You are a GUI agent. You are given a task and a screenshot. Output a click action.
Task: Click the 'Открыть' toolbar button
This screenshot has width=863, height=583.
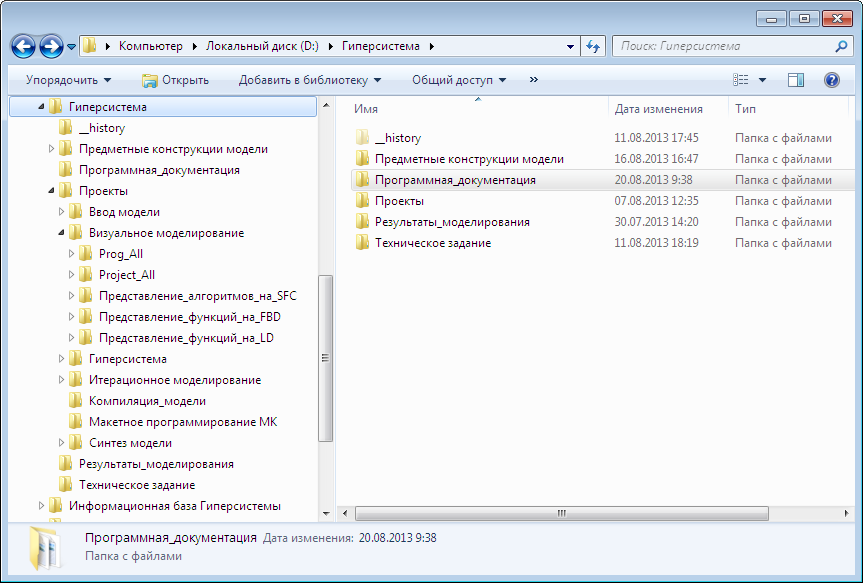tap(176, 80)
